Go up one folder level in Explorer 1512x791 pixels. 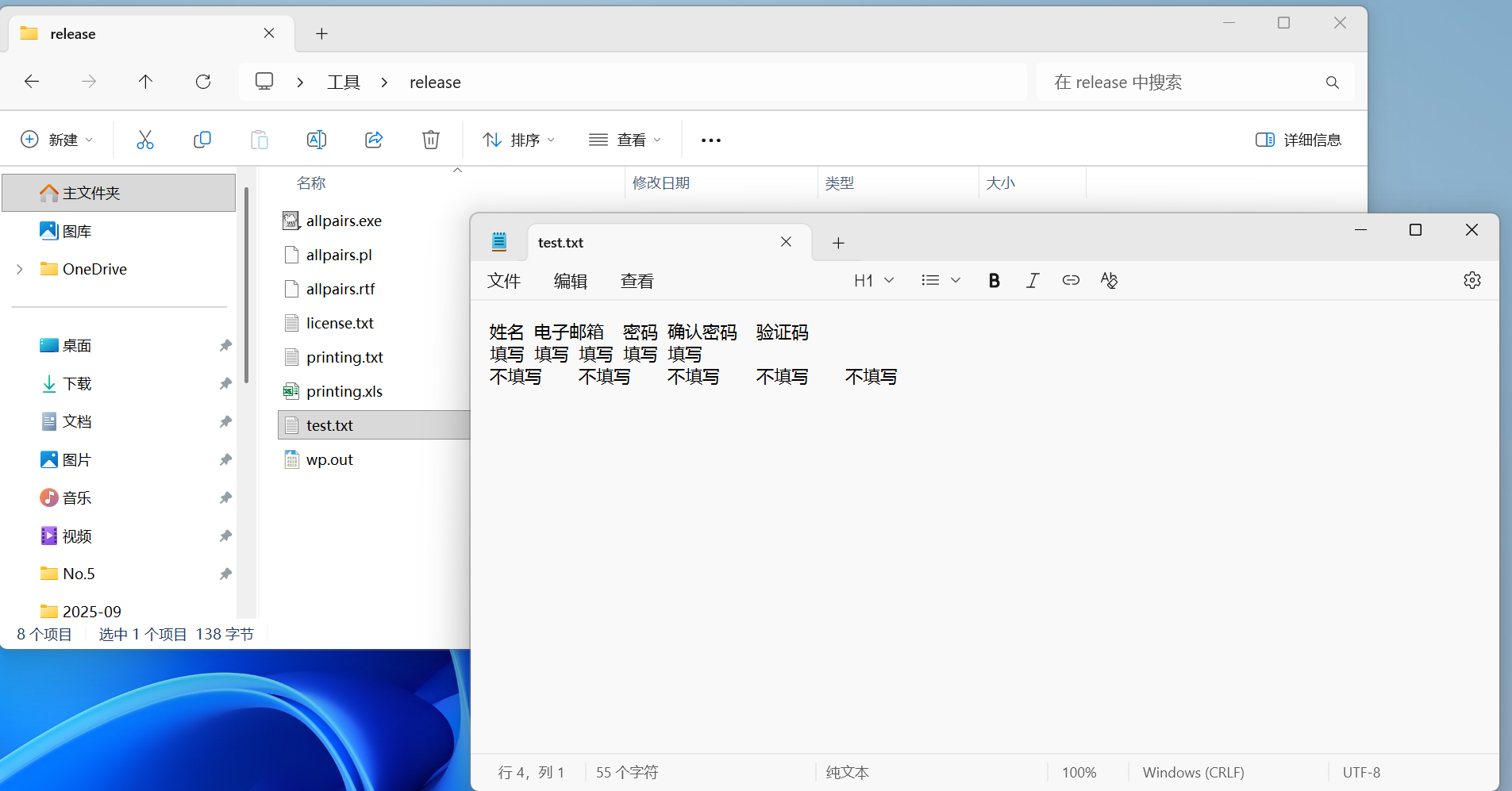pyautogui.click(x=145, y=82)
